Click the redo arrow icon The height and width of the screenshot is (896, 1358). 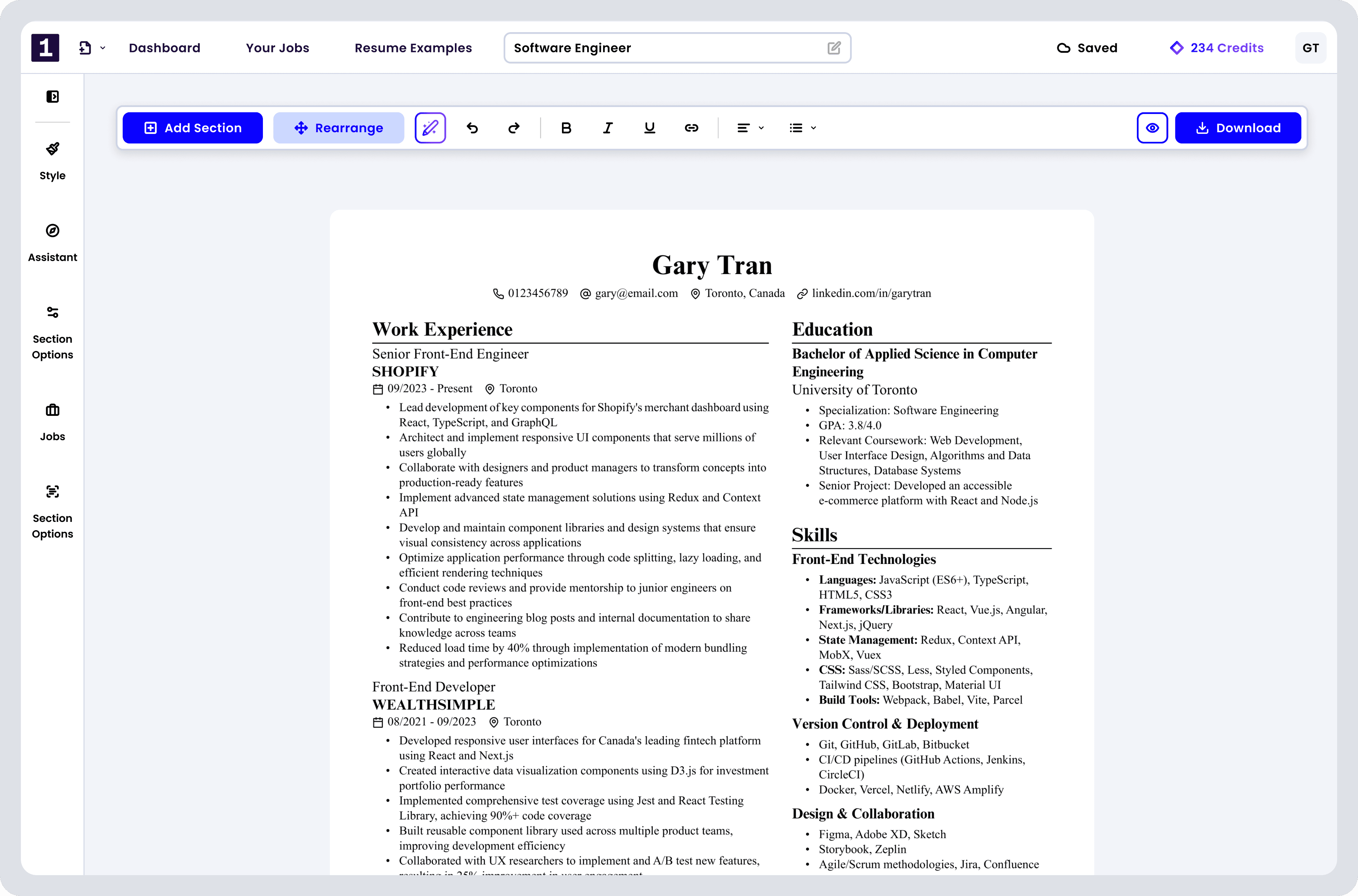[514, 128]
